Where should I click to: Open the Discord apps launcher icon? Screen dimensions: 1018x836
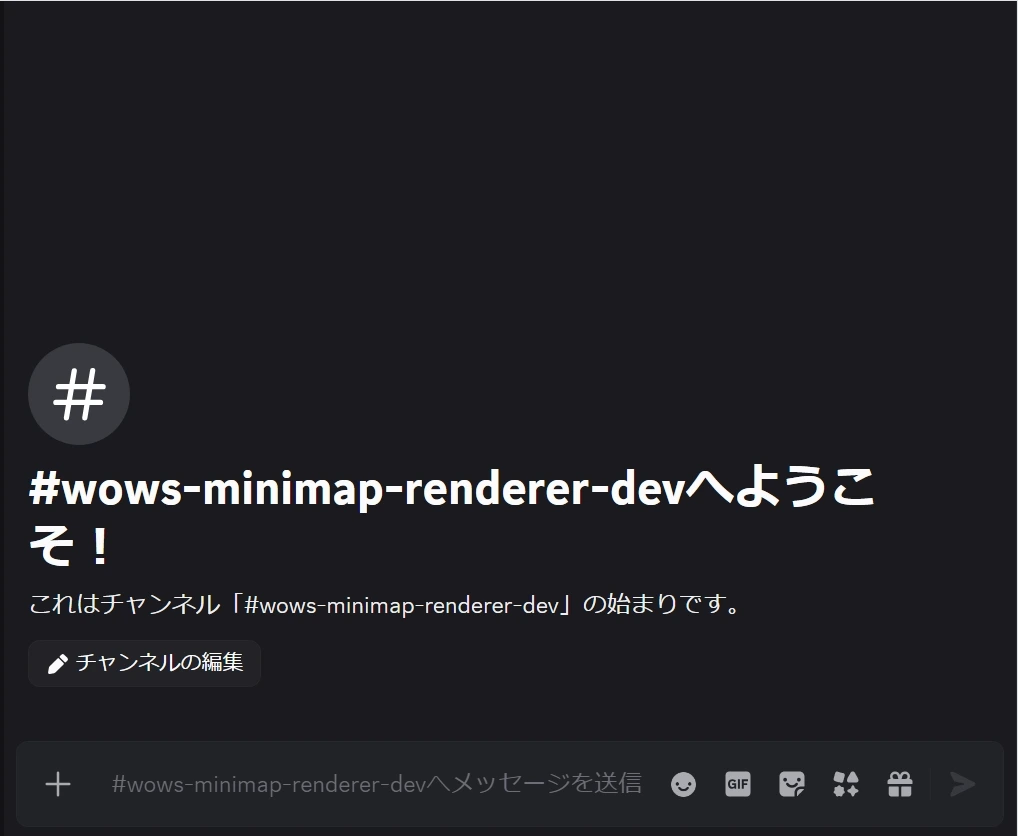[x=845, y=784]
